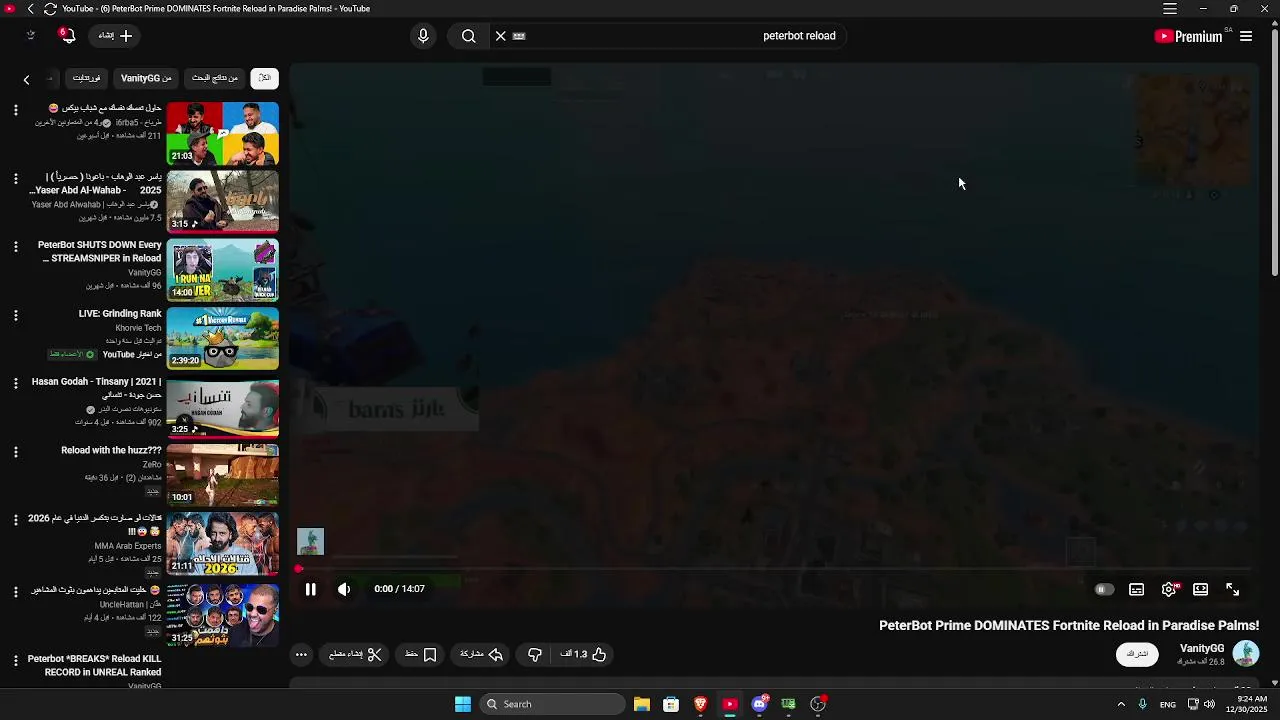Open on-screen keyboard icon in search box
Viewport: 1280px width, 720px height.
[519, 36]
